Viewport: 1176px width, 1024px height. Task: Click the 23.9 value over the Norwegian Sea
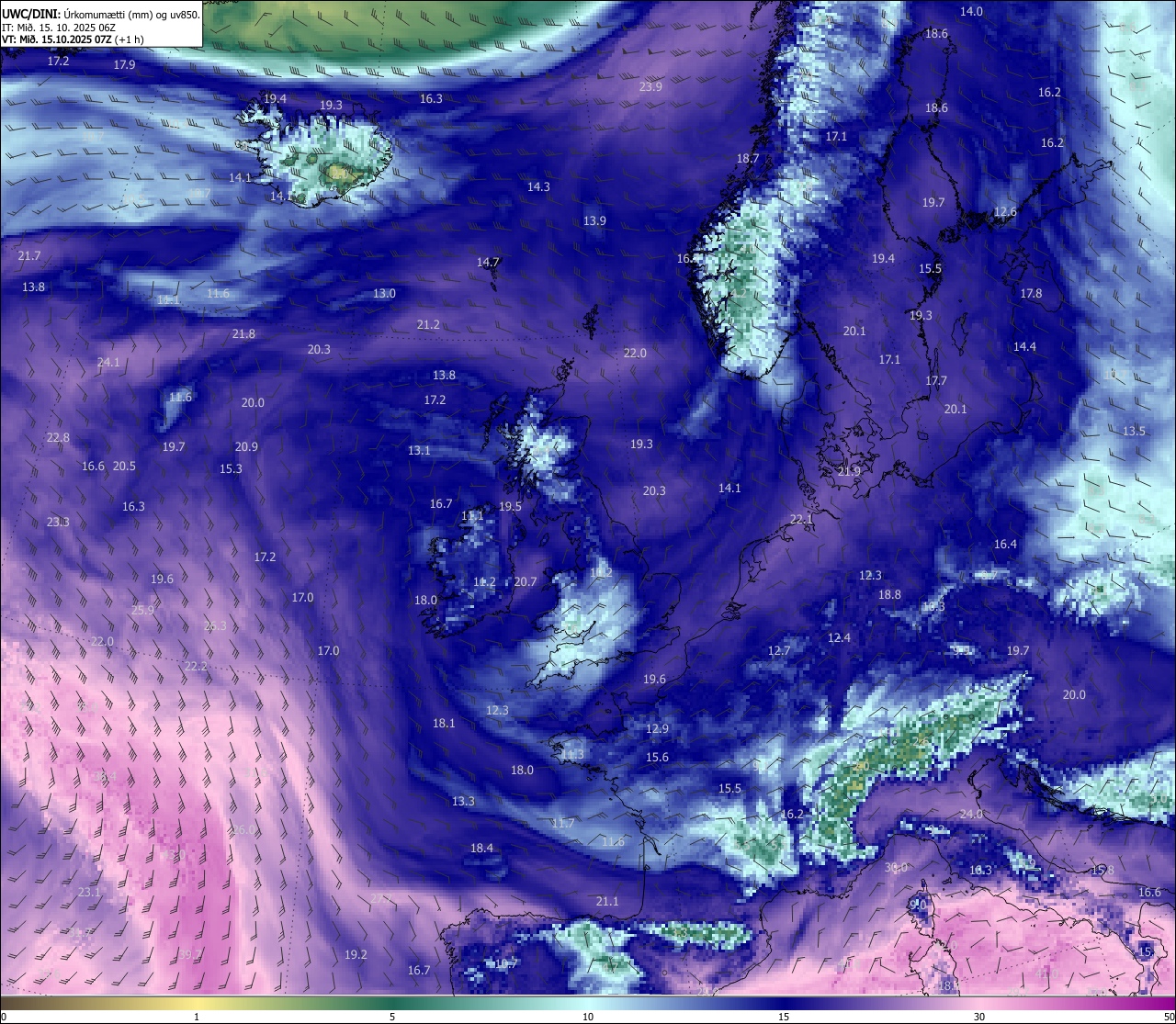650,86
